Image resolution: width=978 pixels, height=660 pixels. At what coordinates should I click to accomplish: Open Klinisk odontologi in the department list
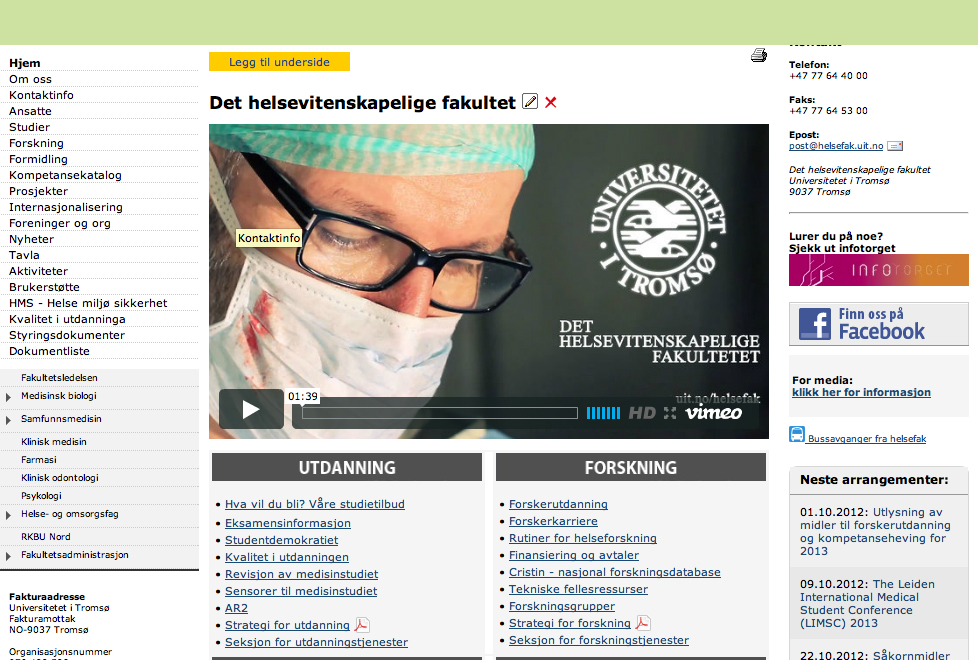point(60,478)
